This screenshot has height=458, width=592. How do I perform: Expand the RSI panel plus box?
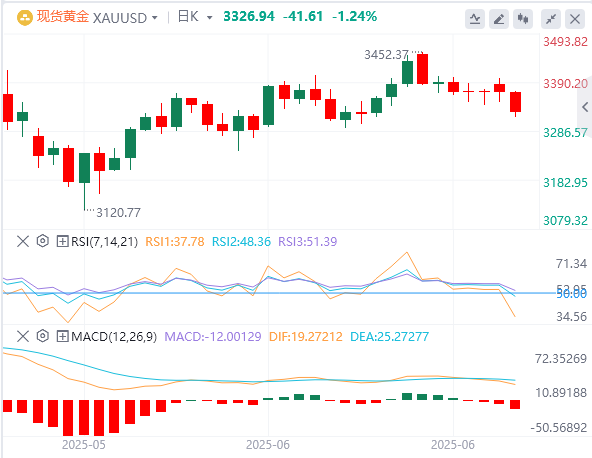pyautogui.click(x=62, y=241)
